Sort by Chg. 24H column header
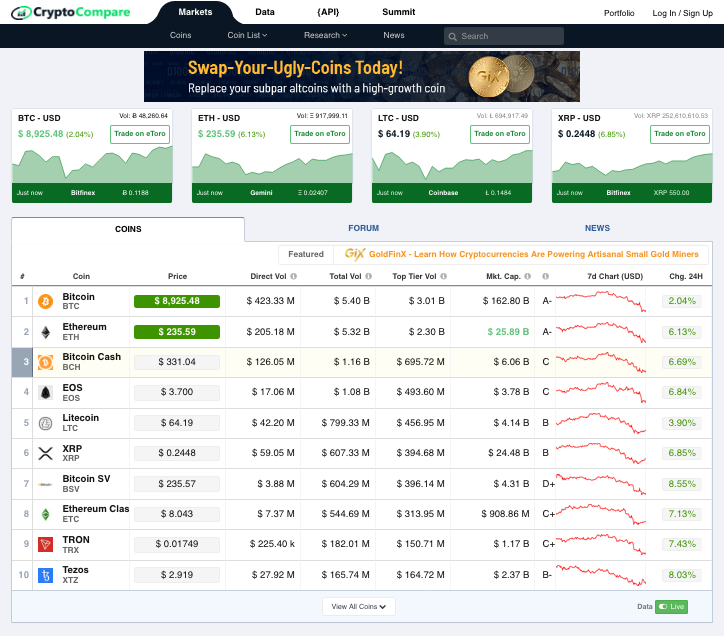 click(686, 277)
